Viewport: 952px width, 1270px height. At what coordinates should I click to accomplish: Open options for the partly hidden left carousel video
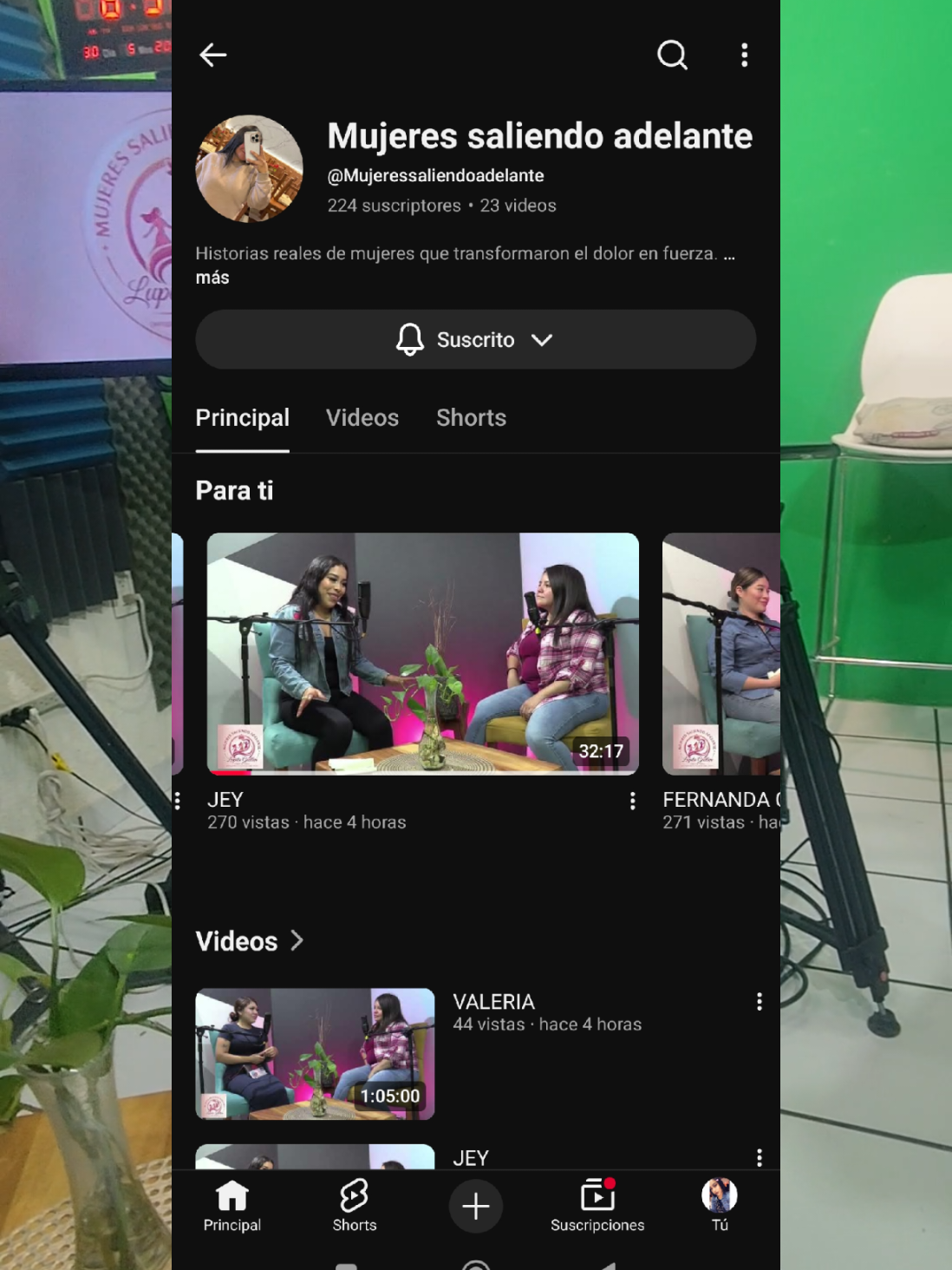coord(178,801)
